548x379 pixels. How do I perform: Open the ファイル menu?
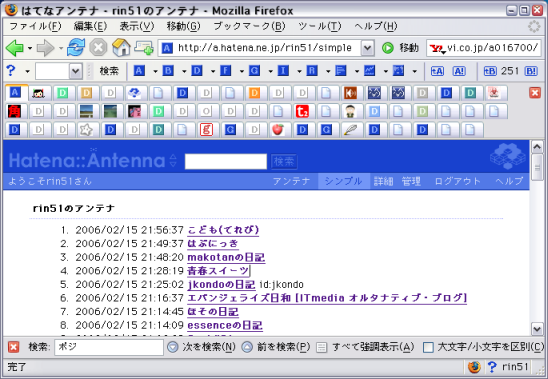click(35, 26)
